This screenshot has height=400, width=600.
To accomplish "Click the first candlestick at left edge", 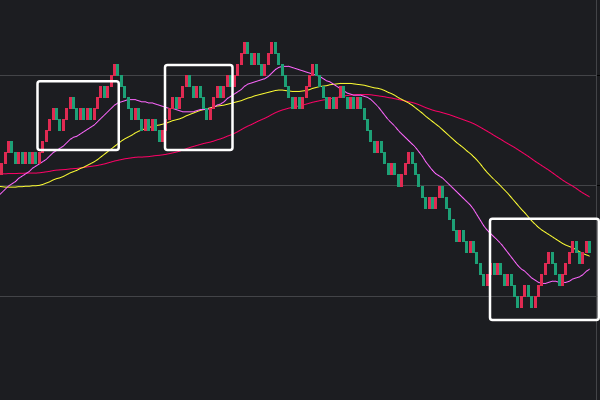I will click(2, 166).
